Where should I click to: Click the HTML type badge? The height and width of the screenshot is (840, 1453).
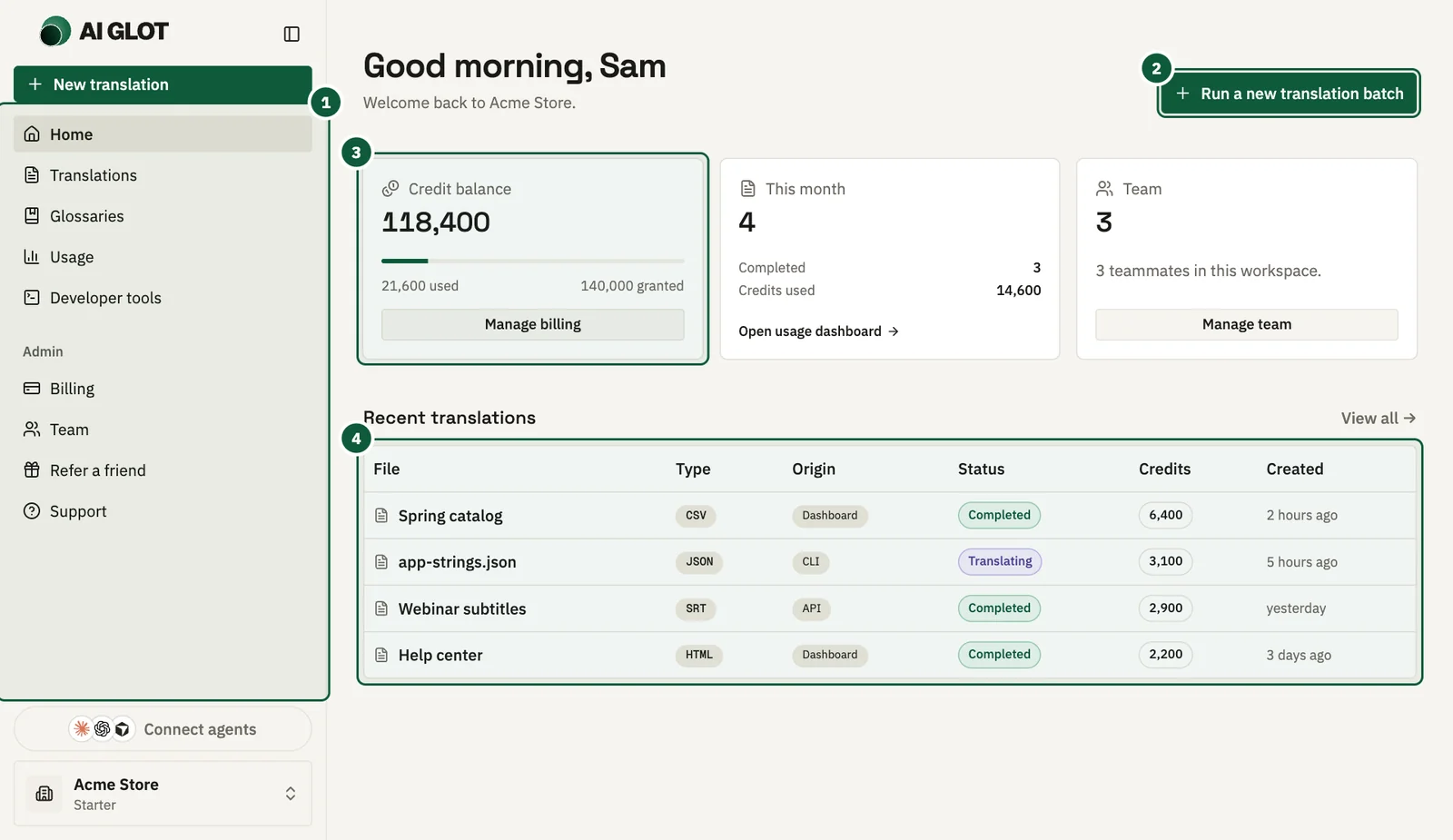[x=699, y=655]
